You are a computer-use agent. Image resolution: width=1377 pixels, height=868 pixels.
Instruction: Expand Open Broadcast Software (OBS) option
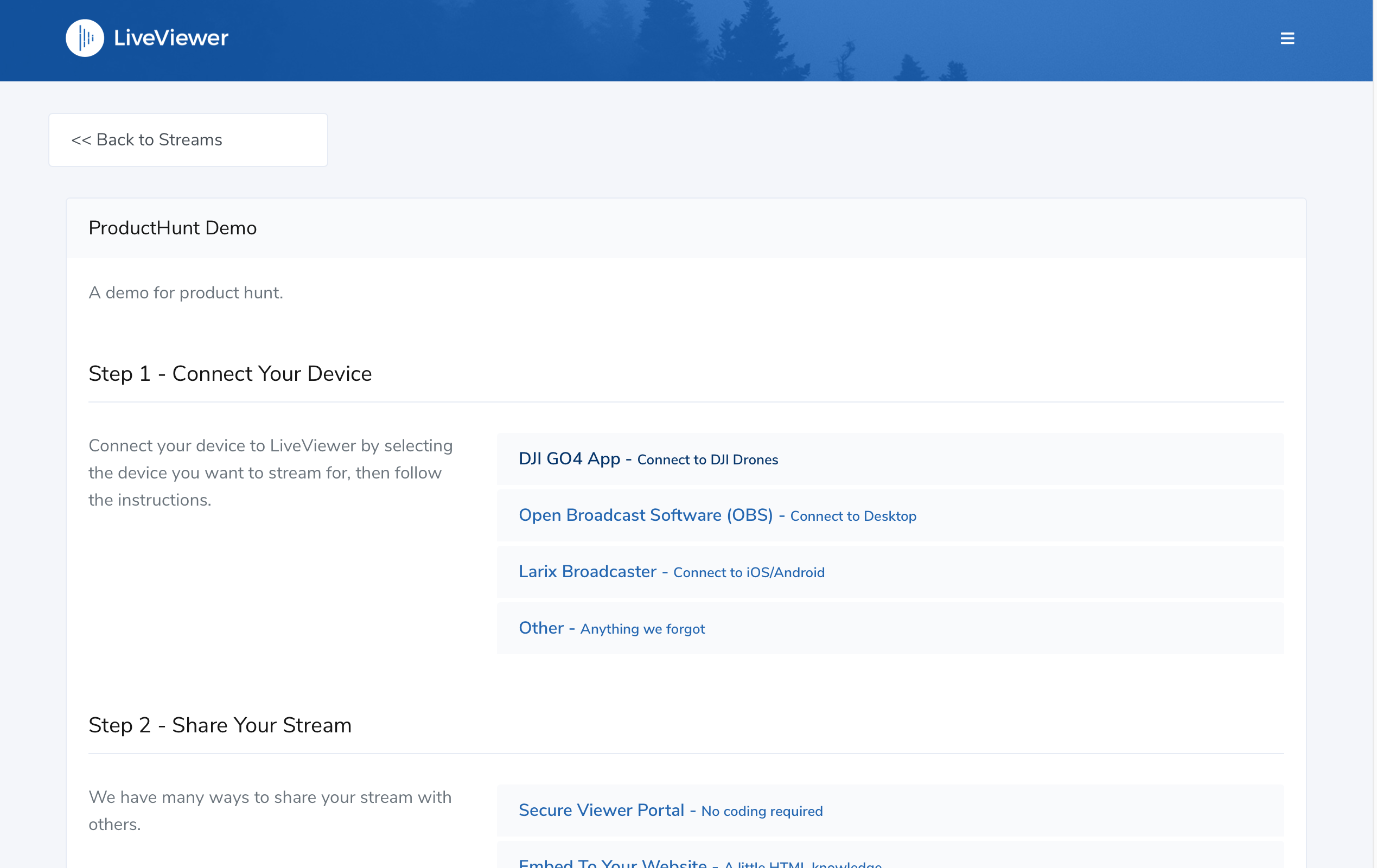click(645, 515)
